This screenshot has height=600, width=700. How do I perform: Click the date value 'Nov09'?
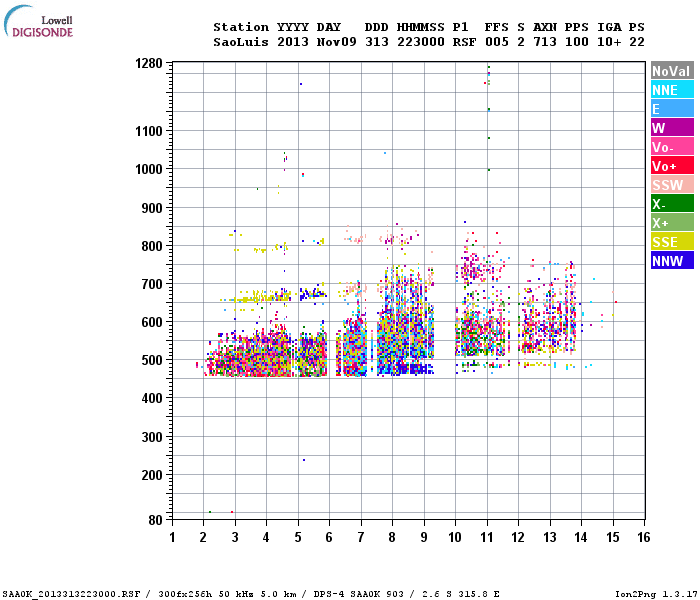(x=337, y=42)
